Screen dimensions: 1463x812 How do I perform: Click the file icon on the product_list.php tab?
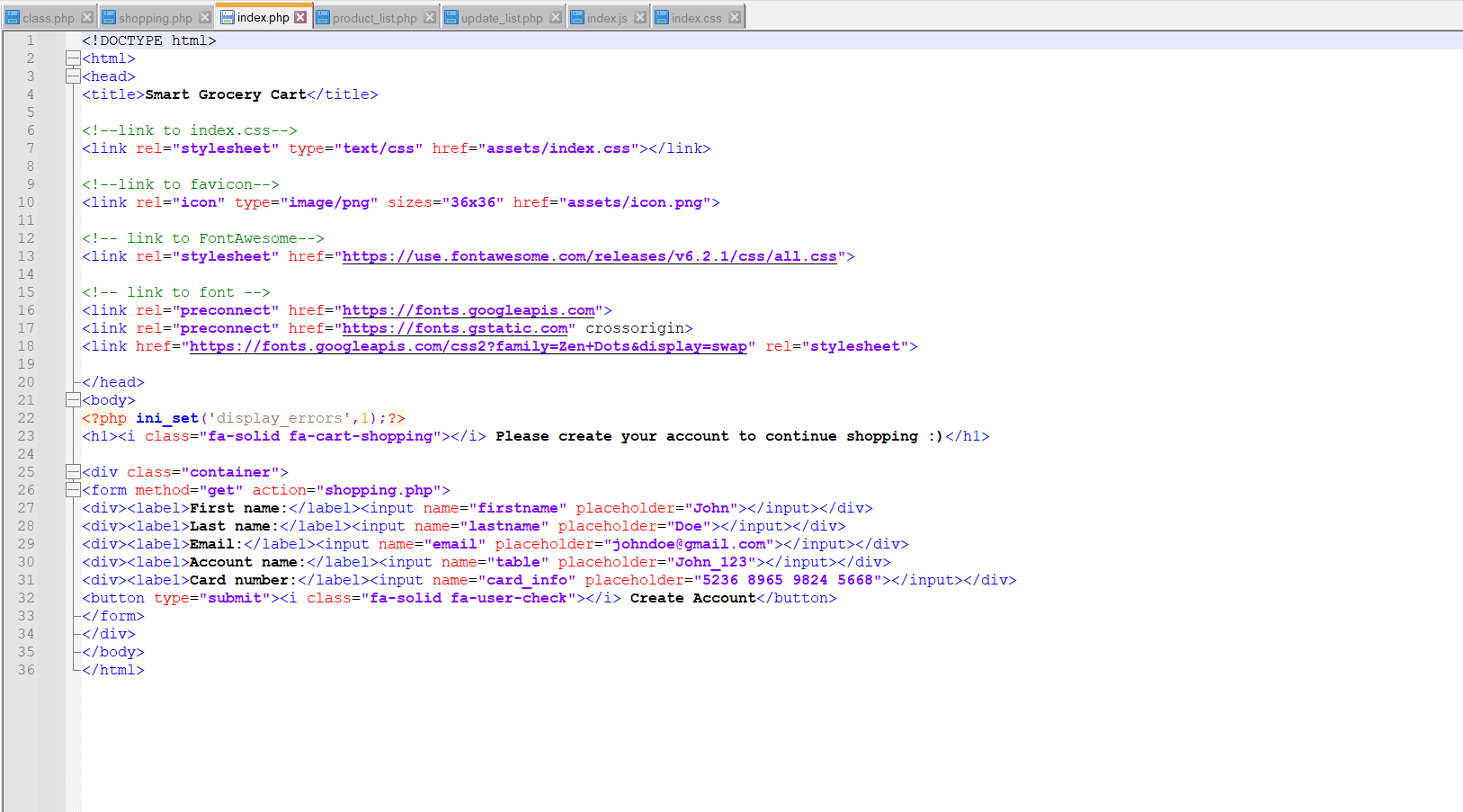coord(324,16)
